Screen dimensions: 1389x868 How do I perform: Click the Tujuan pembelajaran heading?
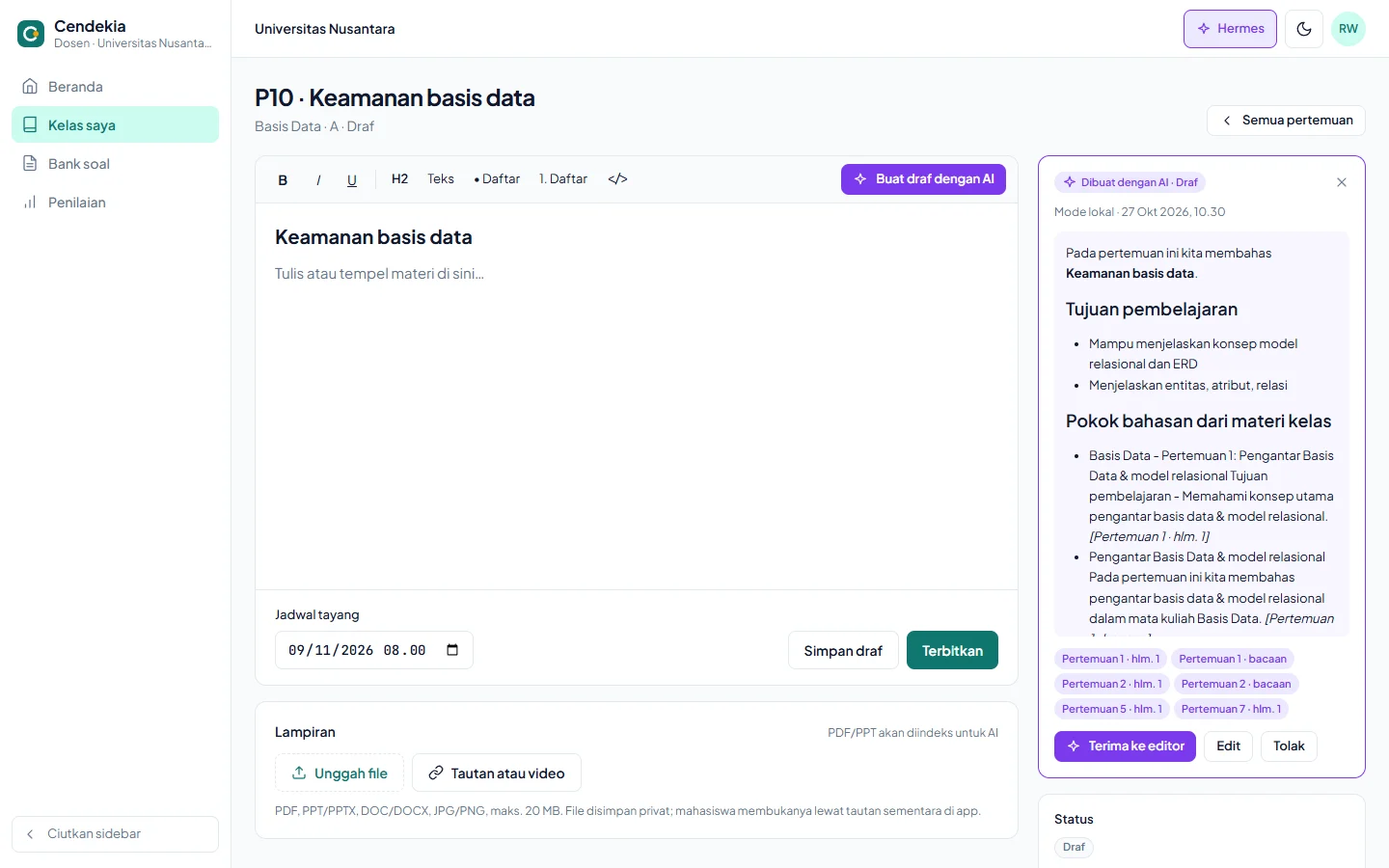[x=1152, y=310]
